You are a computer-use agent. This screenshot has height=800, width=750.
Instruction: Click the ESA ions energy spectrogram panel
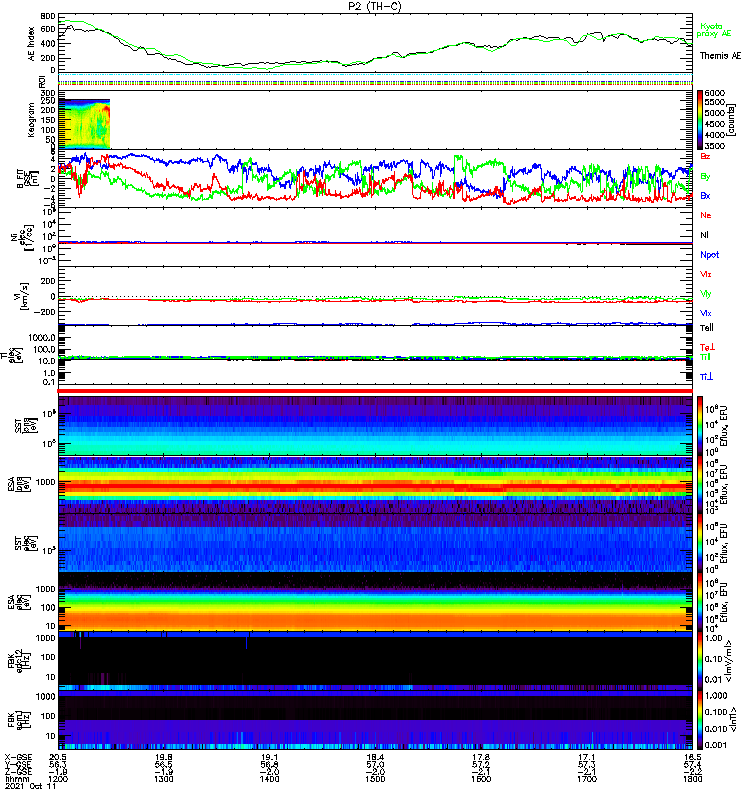[375, 484]
